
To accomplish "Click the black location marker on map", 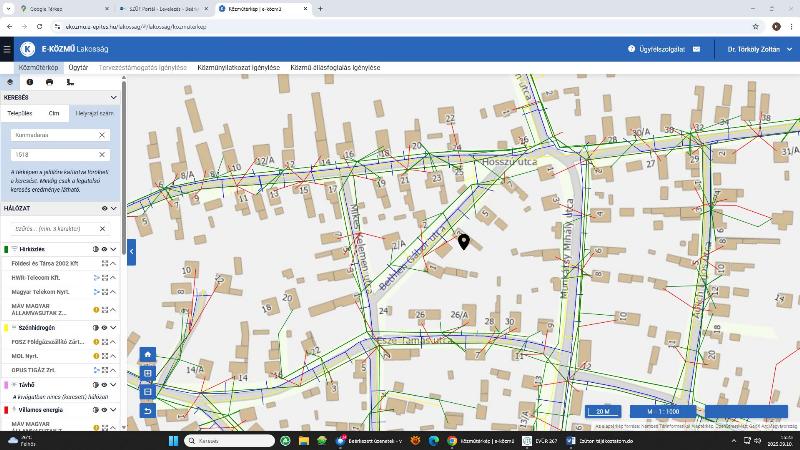I will [x=464, y=241].
